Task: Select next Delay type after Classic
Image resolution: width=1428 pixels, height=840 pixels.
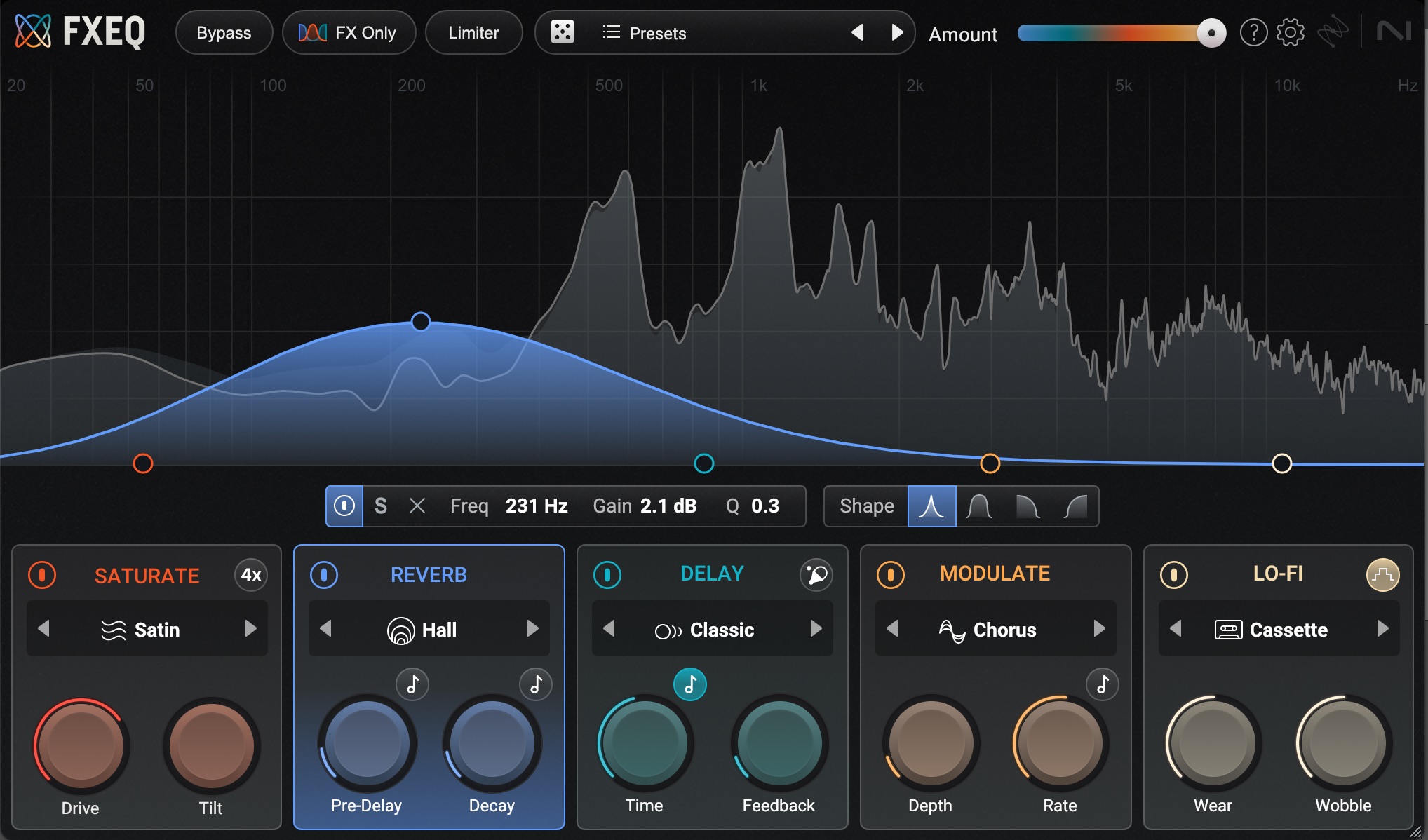Action: 816,628
